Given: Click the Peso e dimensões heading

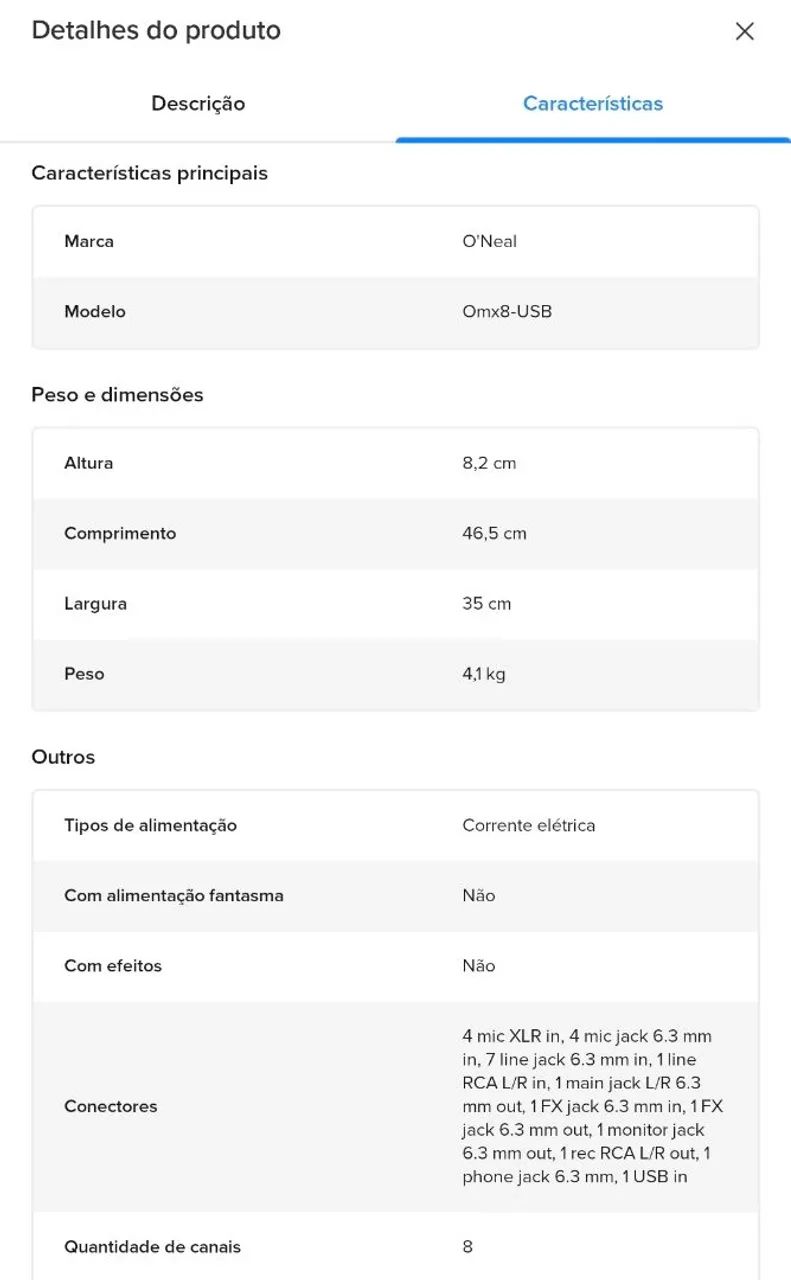Looking at the screenshot, I should 118,395.
